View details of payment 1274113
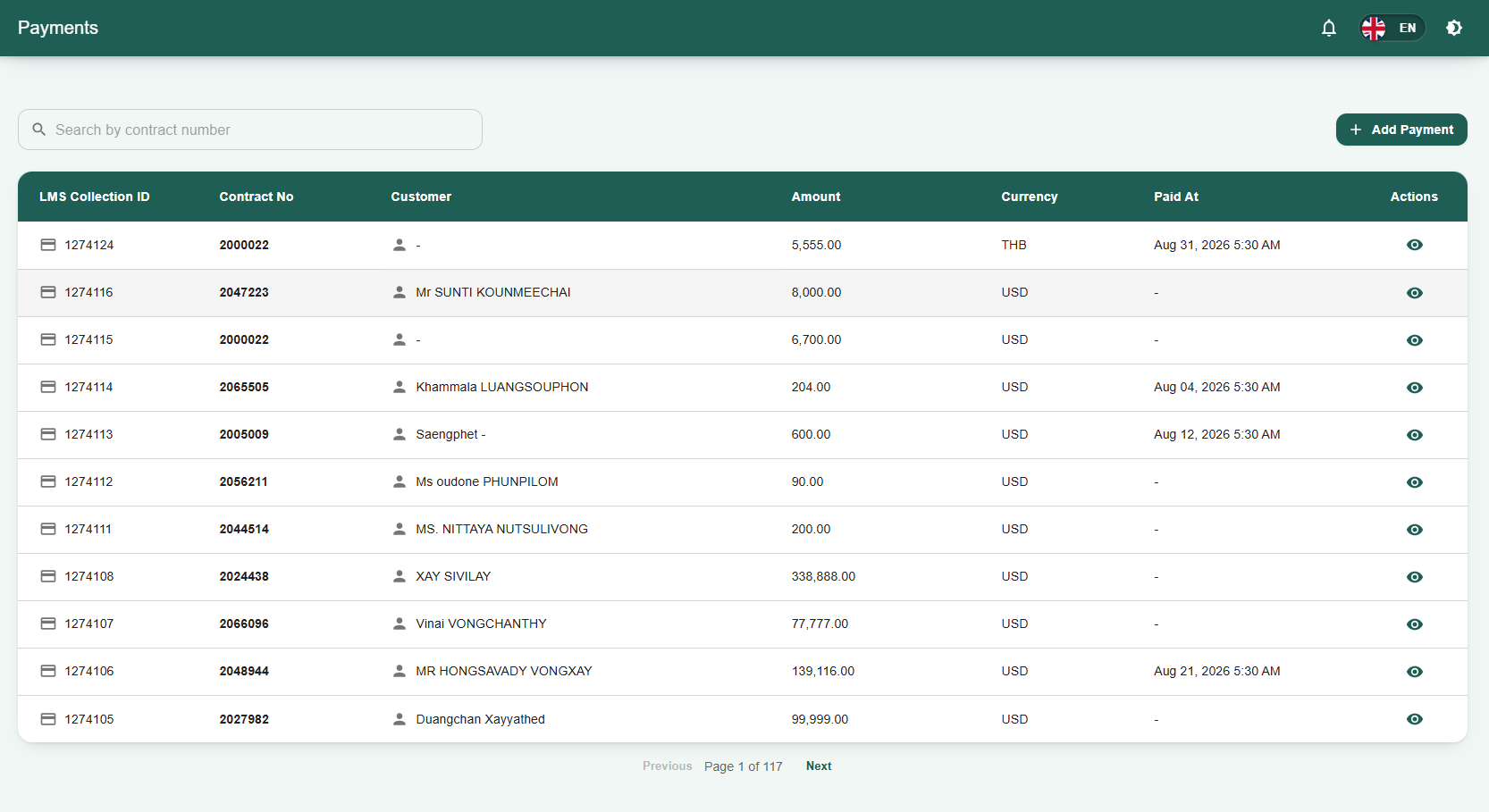The image size is (1489, 812). [x=1414, y=435]
